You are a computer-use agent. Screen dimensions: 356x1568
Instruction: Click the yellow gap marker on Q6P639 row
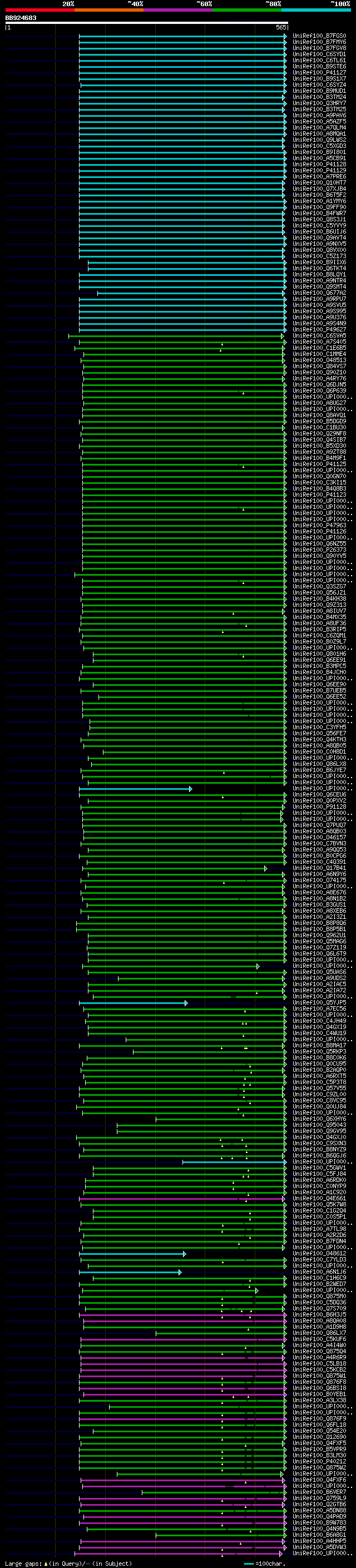coord(244,393)
